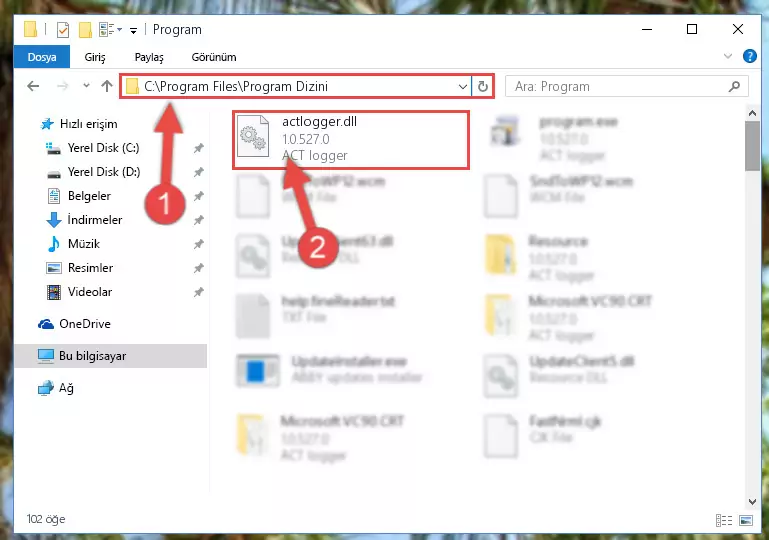Click scroll up arrow of file list
The width and height of the screenshot is (769, 540).
click(752, 113)
